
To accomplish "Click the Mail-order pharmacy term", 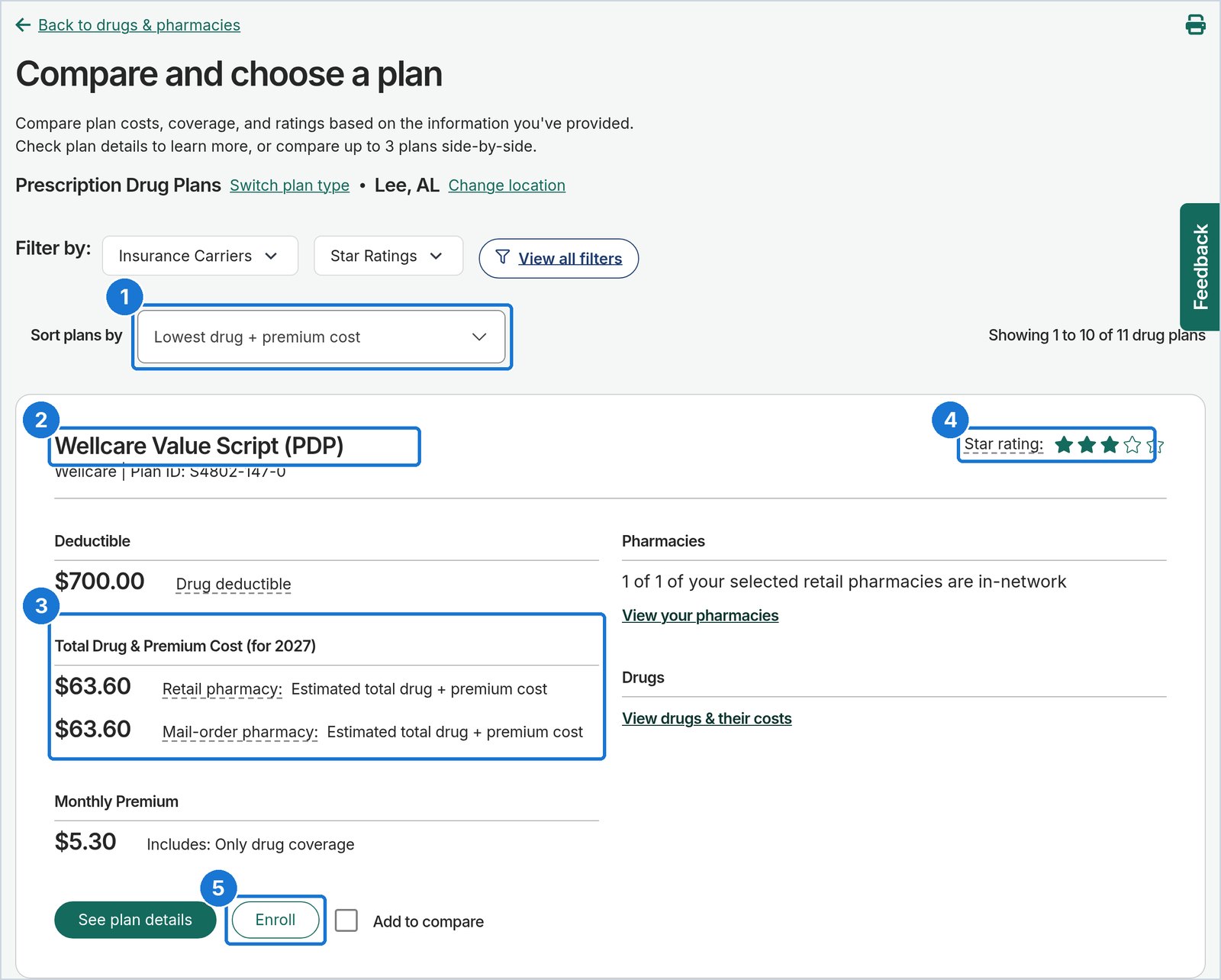I will pyautogui.click(x=240, y=732).
